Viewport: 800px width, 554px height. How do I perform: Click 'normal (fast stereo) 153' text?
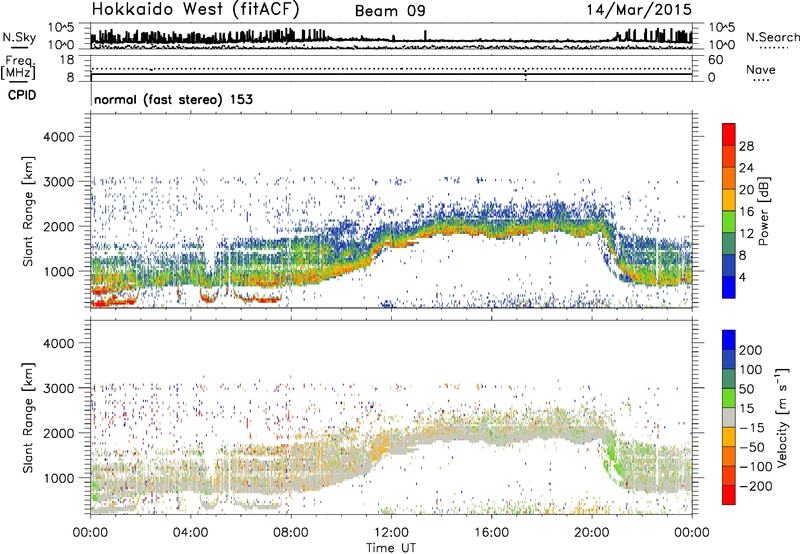(x=173, y=99)
